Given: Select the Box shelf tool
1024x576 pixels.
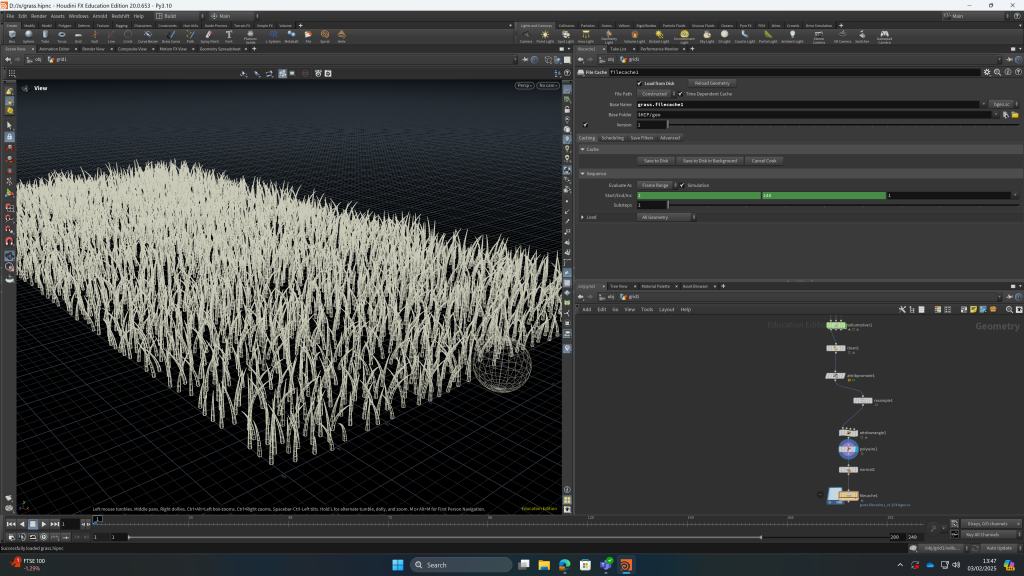Looking at the screenshot, I should (12, 37).
